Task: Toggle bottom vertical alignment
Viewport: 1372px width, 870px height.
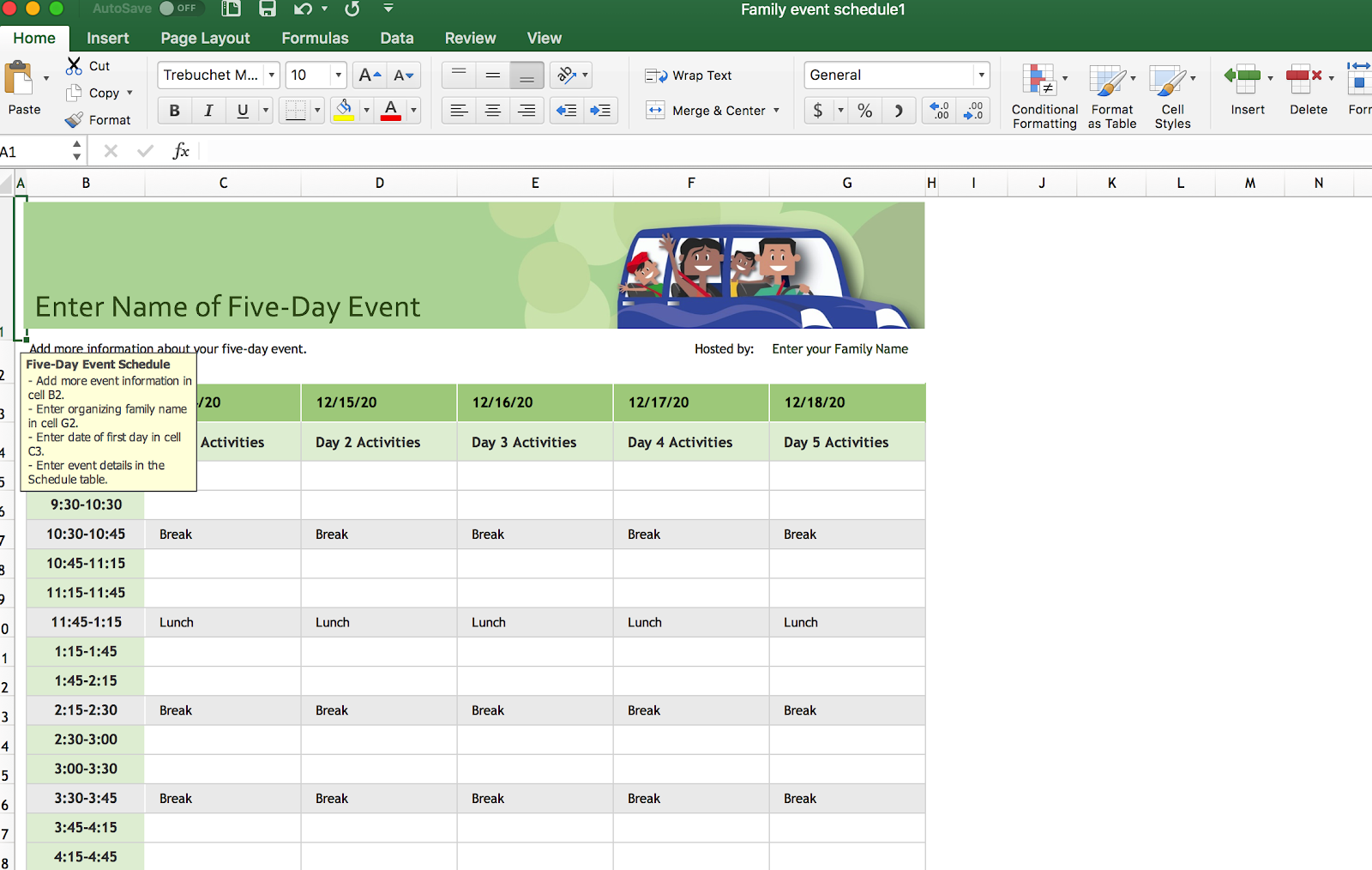Action: point(527,76)
